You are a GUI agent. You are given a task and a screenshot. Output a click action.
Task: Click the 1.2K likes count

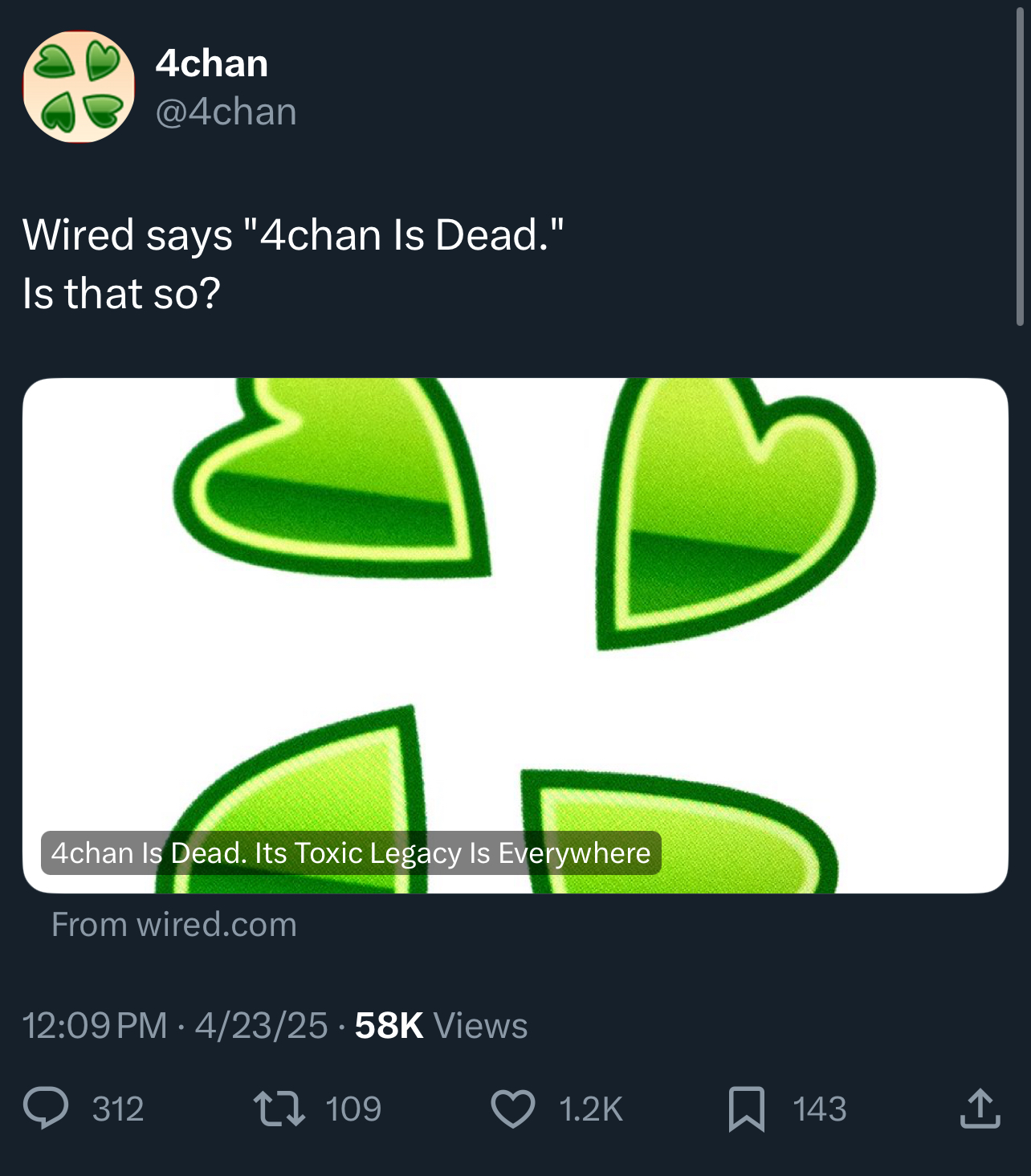[590, 1109]
